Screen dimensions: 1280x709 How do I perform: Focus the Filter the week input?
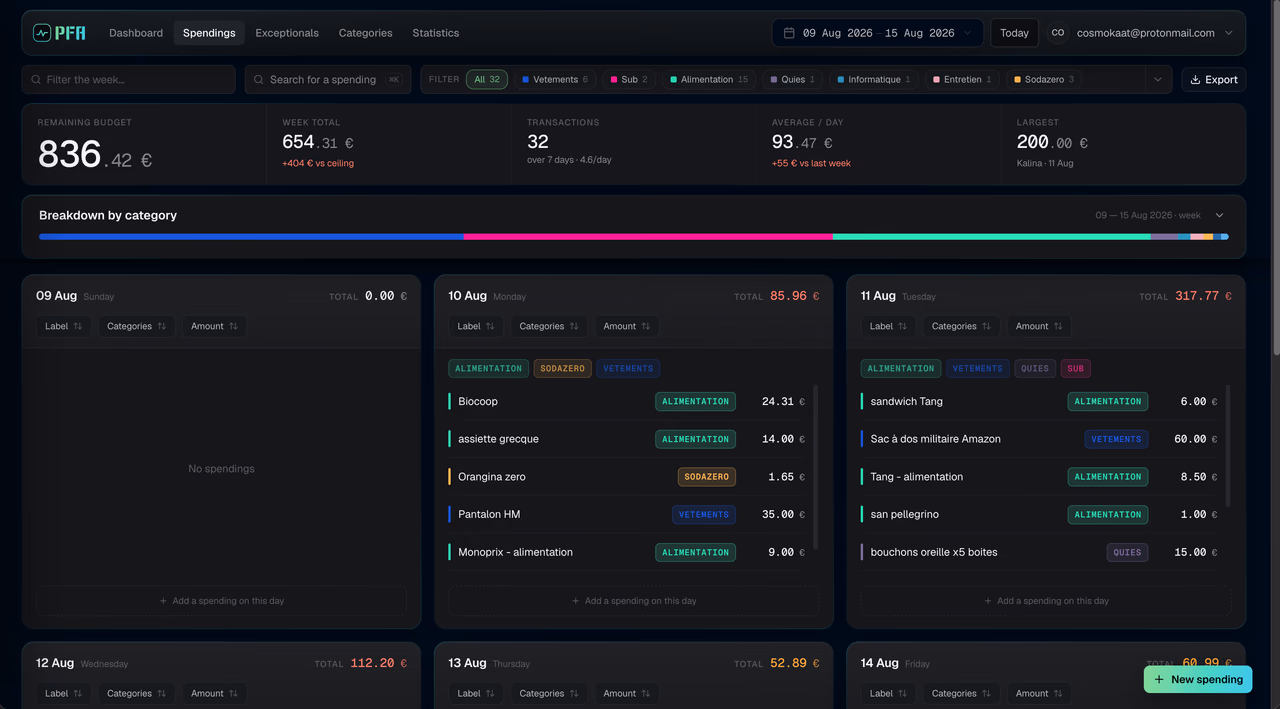click(x=129, y=80)
